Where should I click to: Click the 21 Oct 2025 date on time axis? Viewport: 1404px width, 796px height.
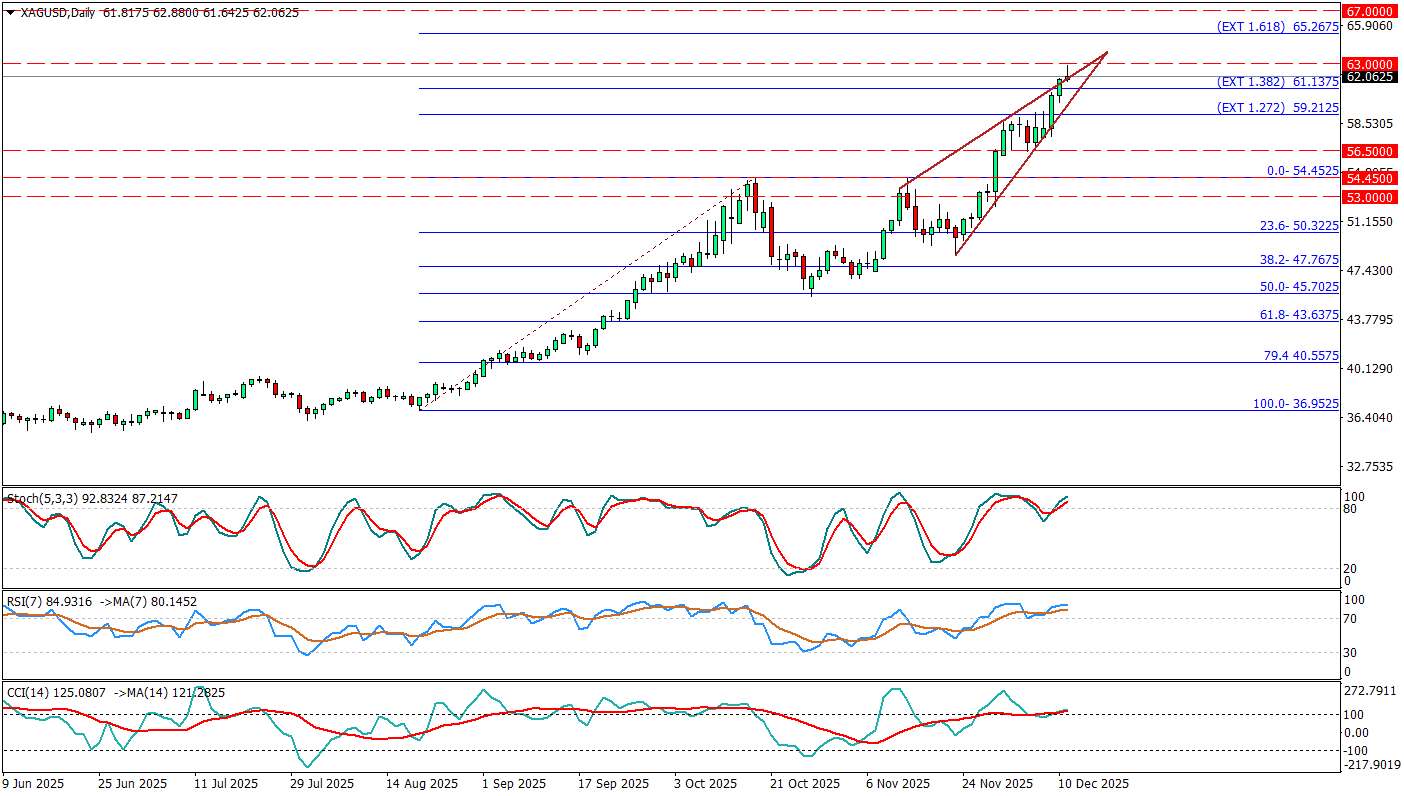point(806,783)
